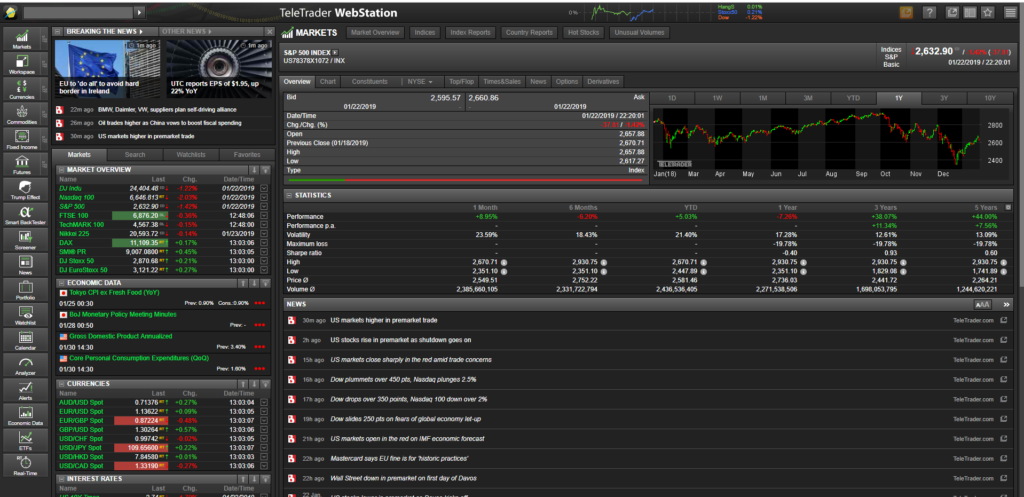The width and height of the screenshot is (1024, 497).
Task: Select the Favorites tab in left panel
Action: pos(246,155)
